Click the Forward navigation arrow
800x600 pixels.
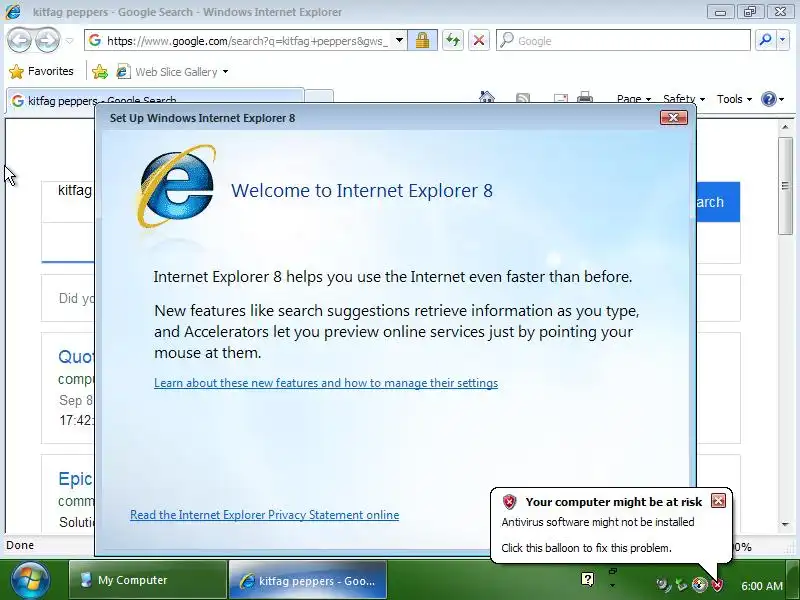point(48,40)
